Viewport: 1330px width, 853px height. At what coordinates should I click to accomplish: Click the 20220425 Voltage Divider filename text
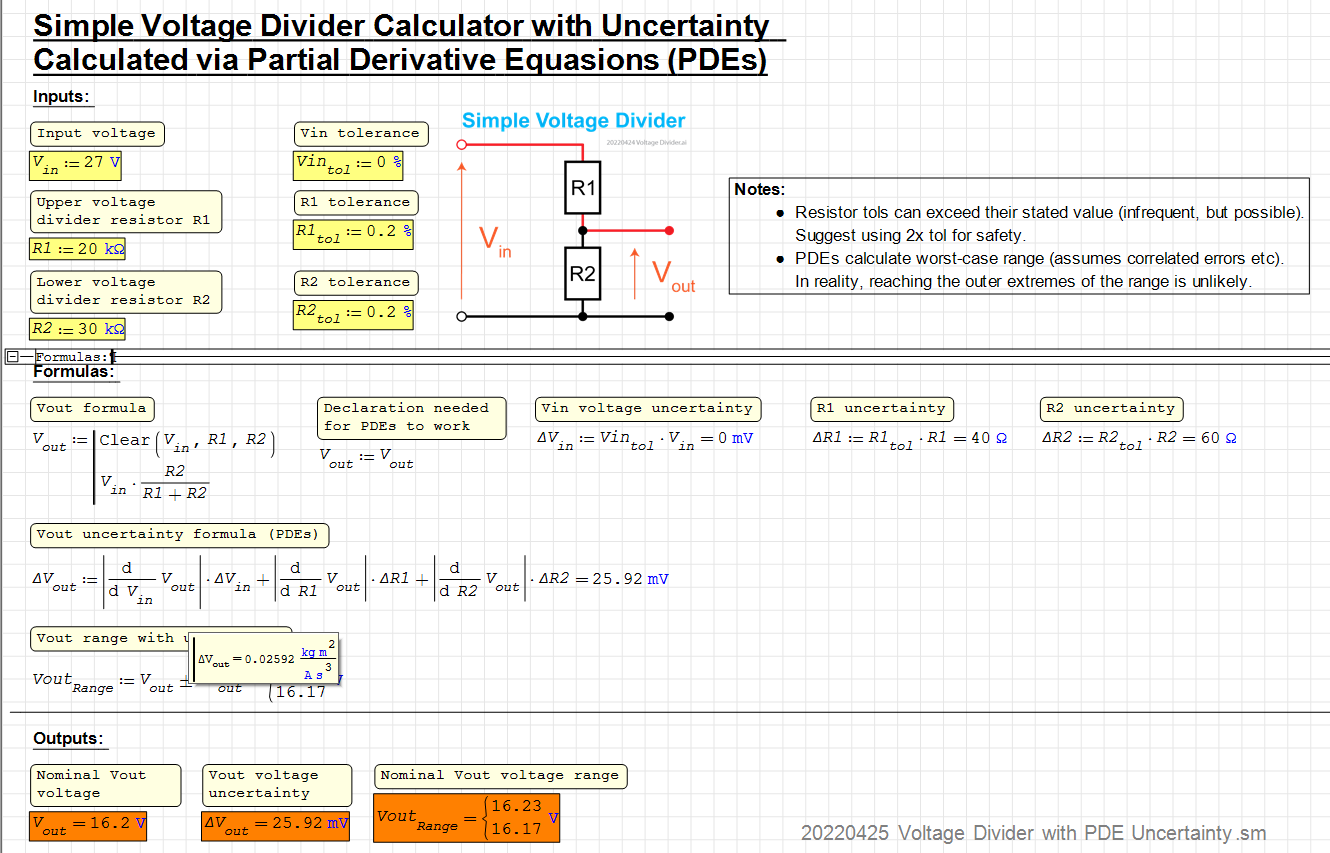coord(1033,833)
